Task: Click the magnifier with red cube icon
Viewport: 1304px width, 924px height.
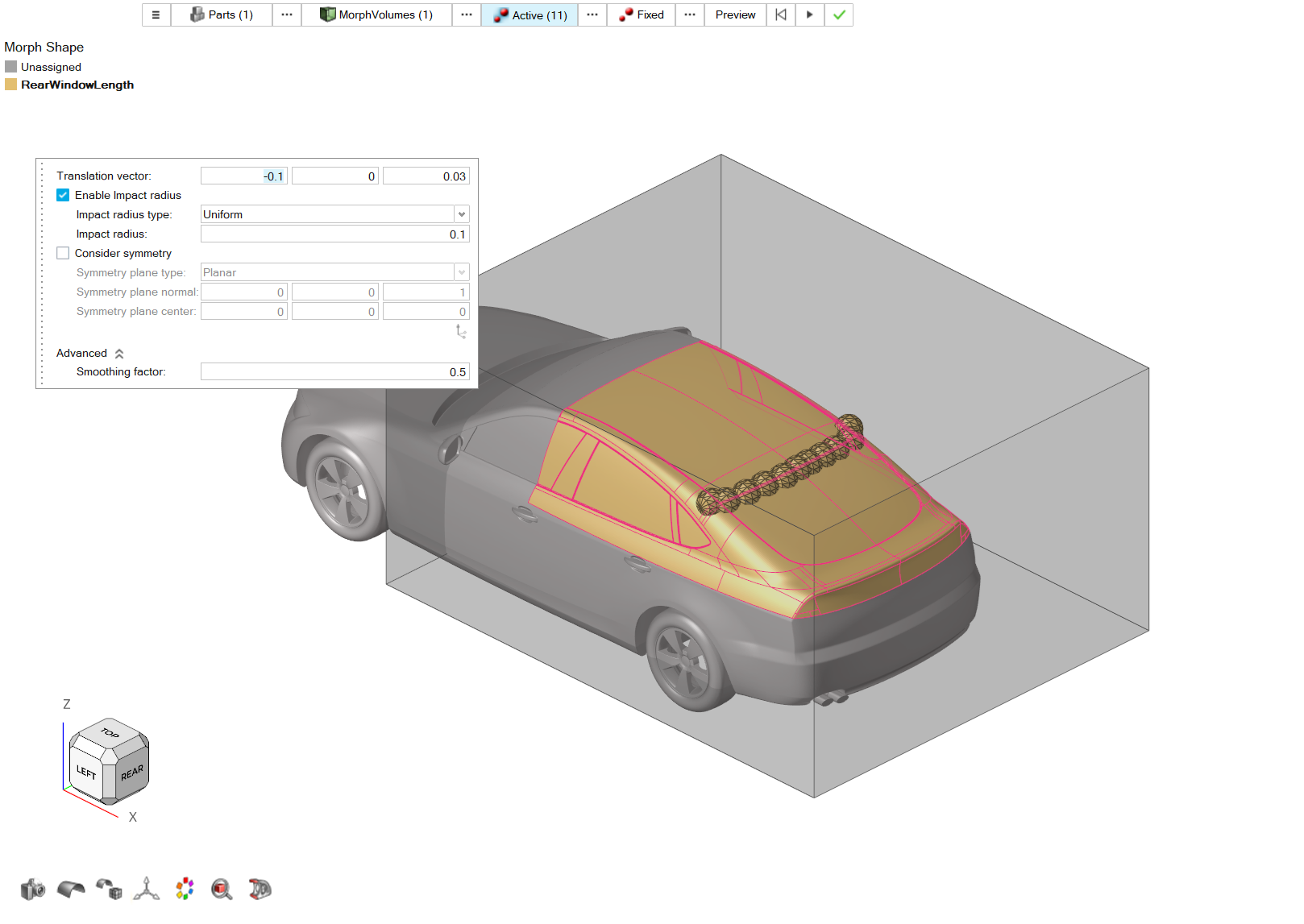Action: [222, 889]
